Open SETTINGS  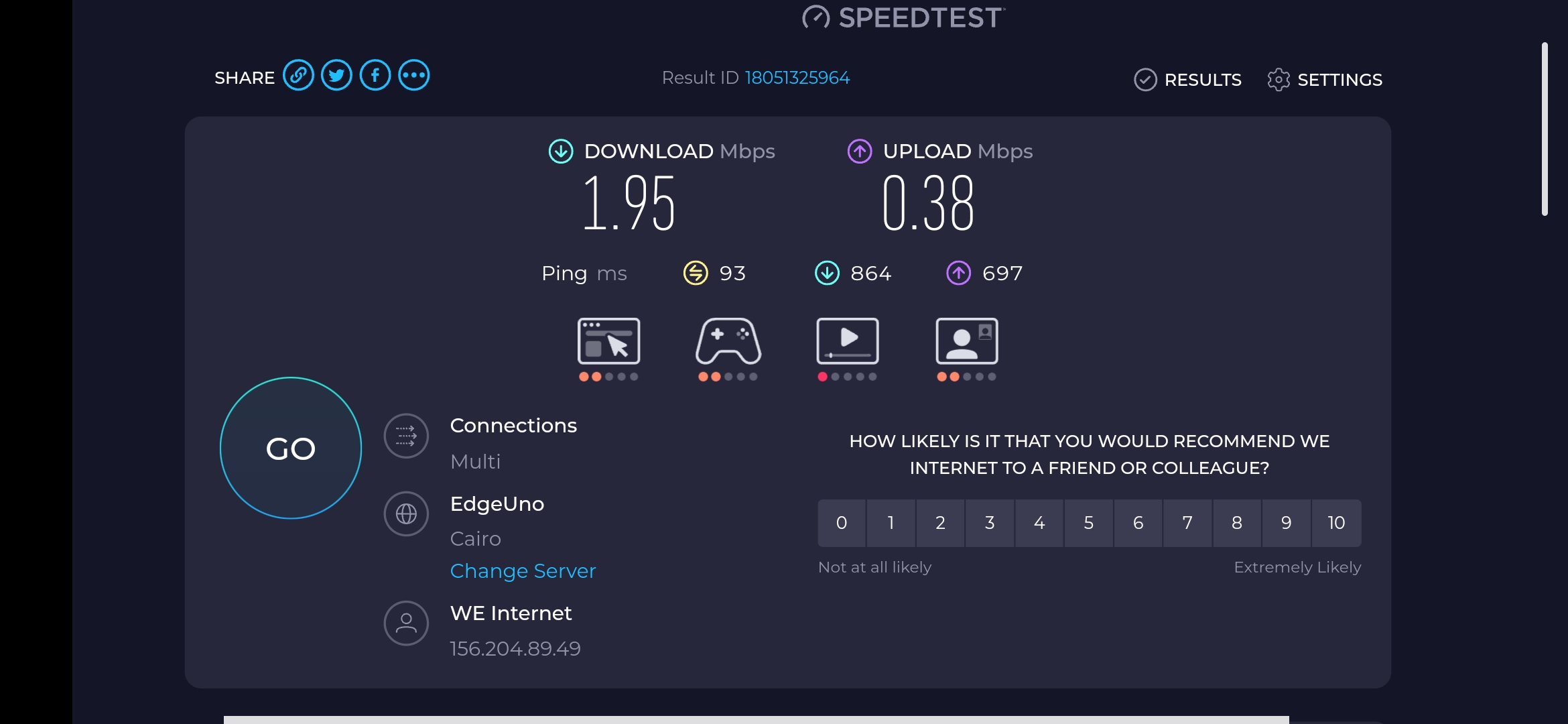click(x=1325, y=80)
